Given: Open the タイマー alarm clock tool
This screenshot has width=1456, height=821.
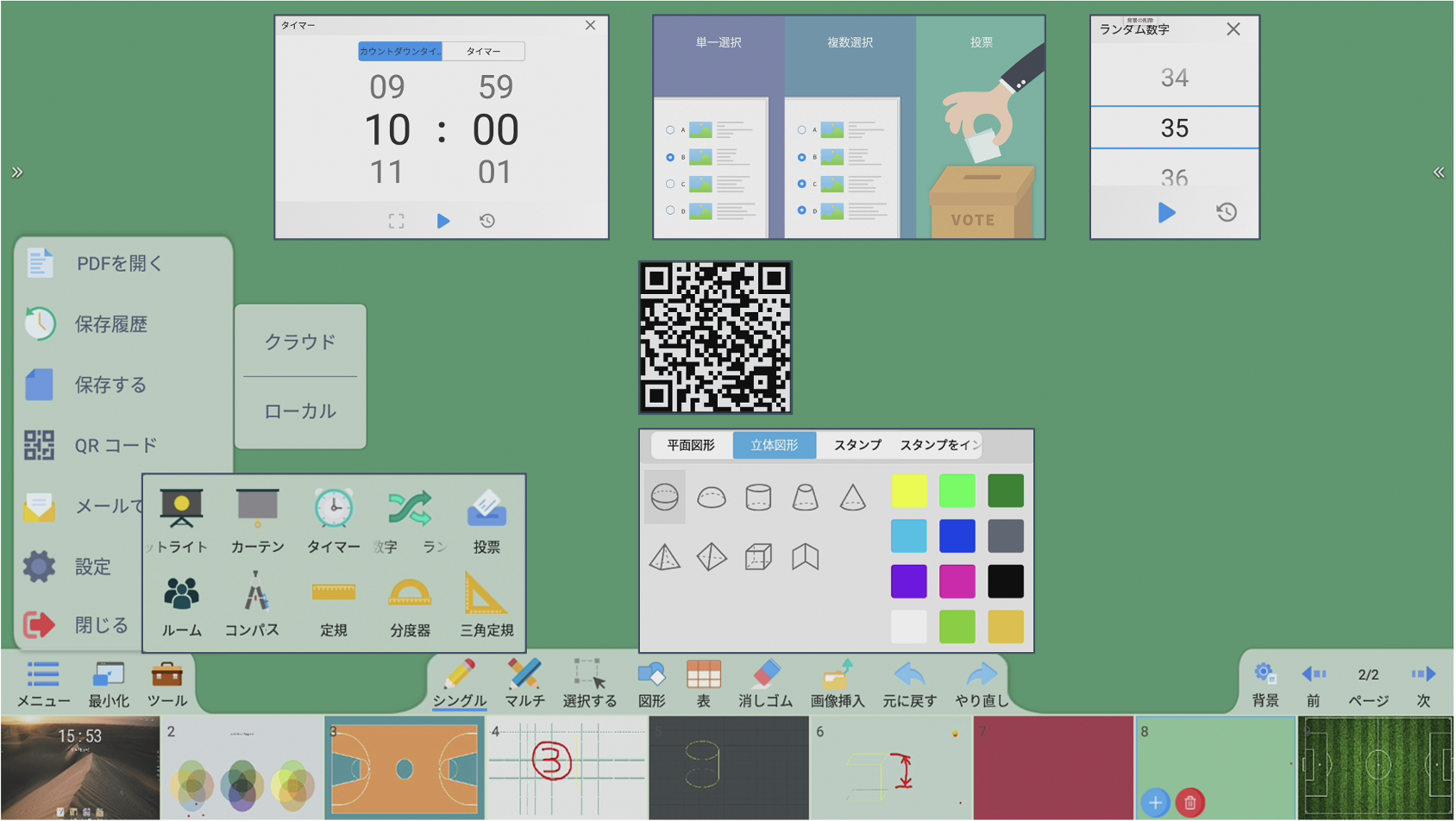Looking at the screenshot, I should click(334, 521).
